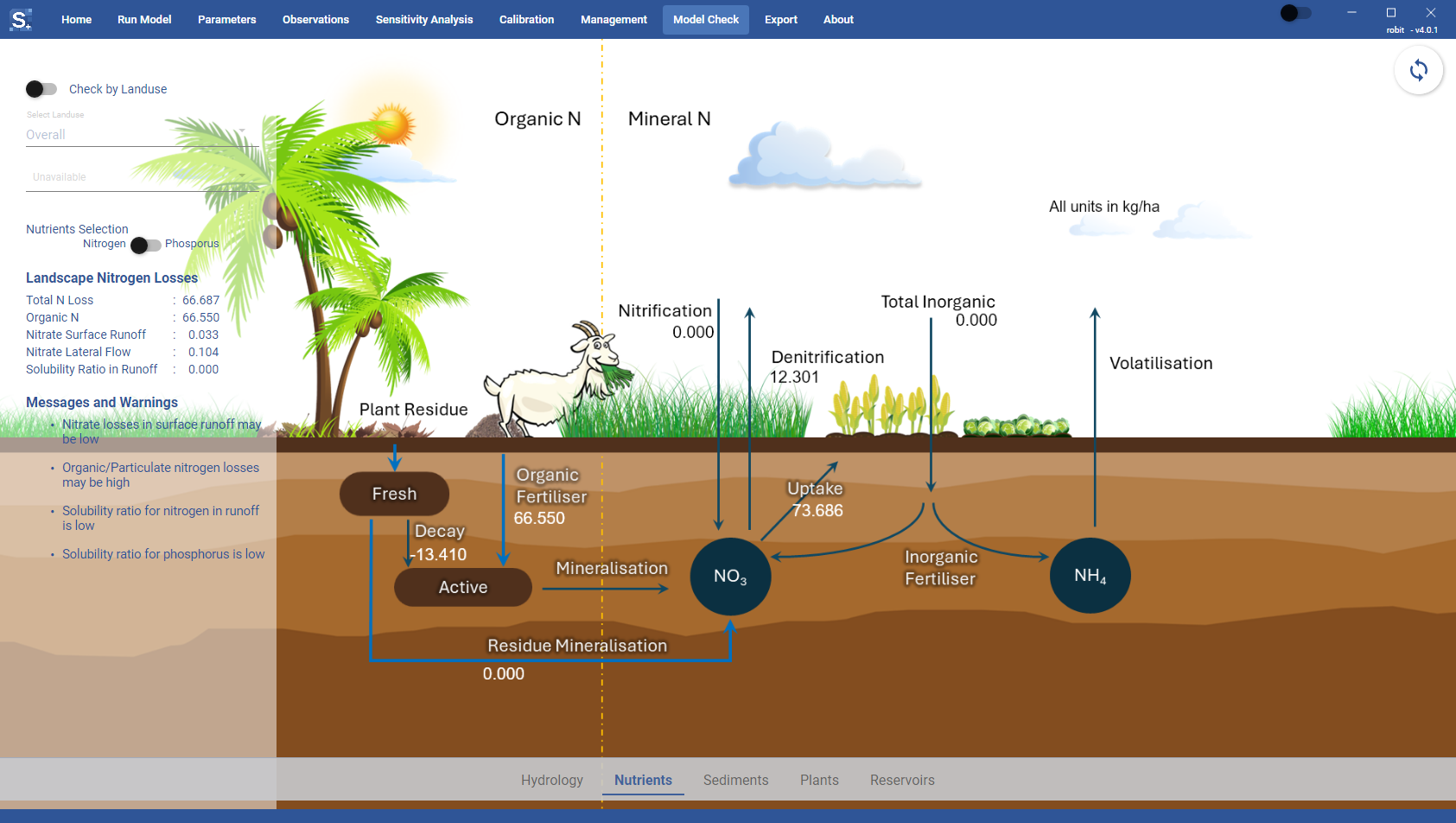Image resolution: width=1456 pixels, height=823 pixels.
Task: Click 'Solubility ratio for phosphorus is low' message
Action: click(x=163, y=554)
